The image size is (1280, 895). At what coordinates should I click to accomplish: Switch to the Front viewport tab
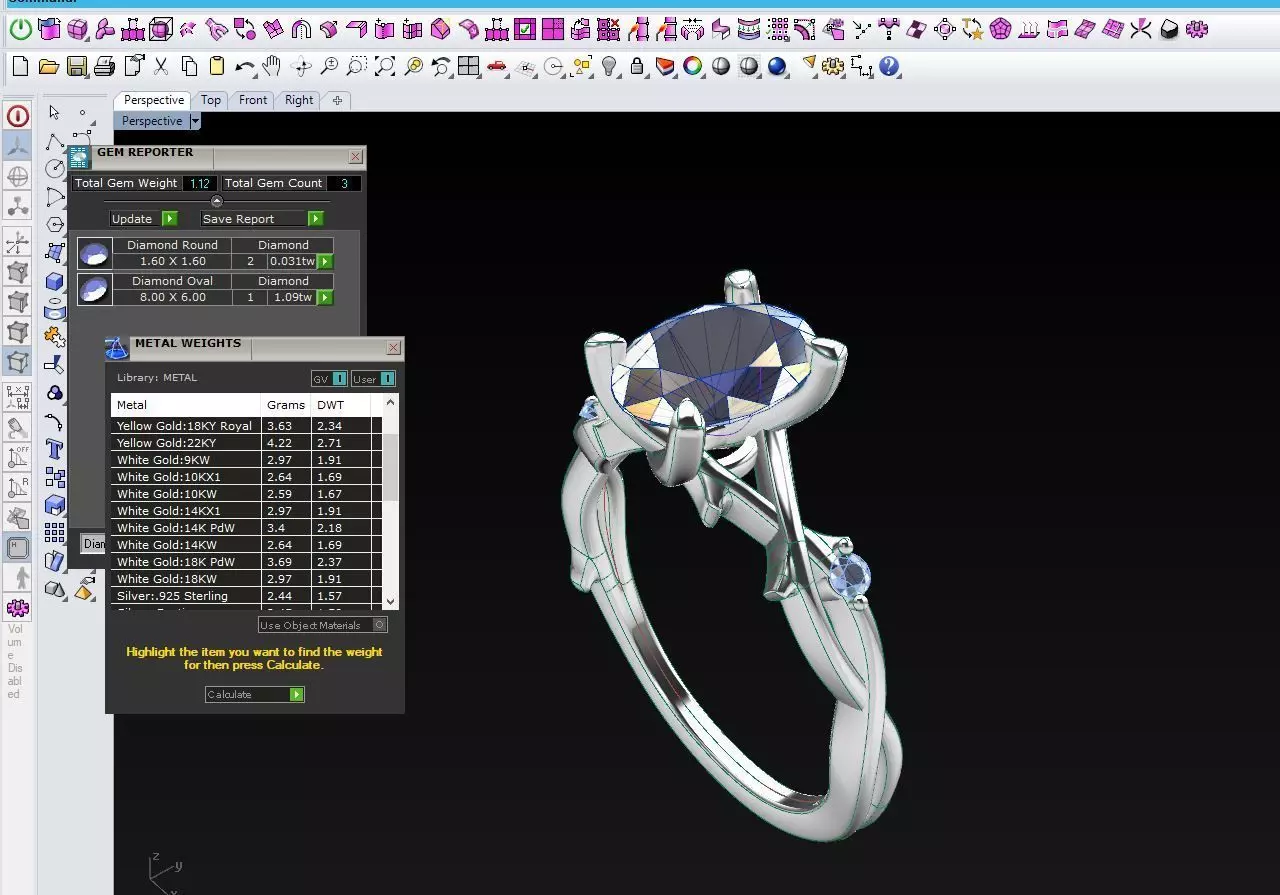pyautogui.click(x=253, y=100)
